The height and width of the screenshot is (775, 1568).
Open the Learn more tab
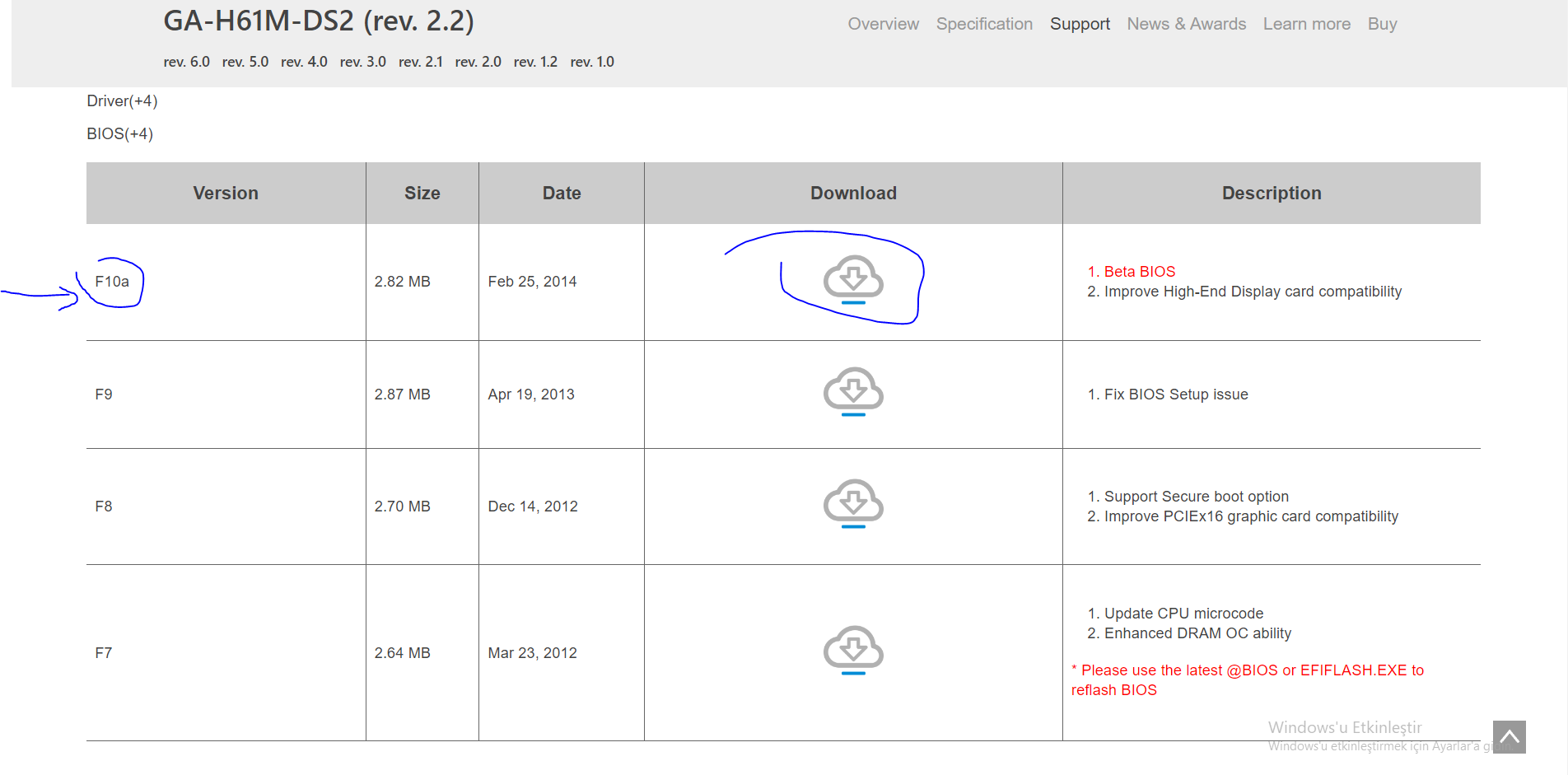[x=1306, y=24]
